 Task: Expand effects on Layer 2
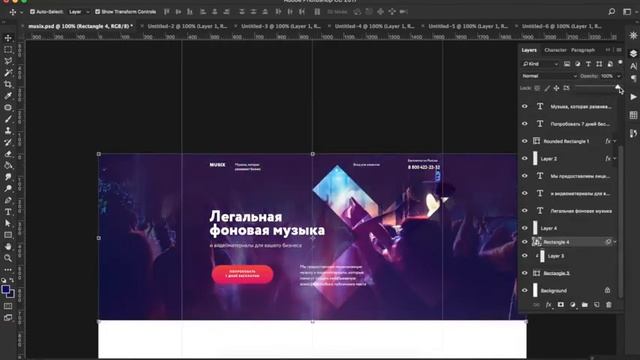[615, 158]
